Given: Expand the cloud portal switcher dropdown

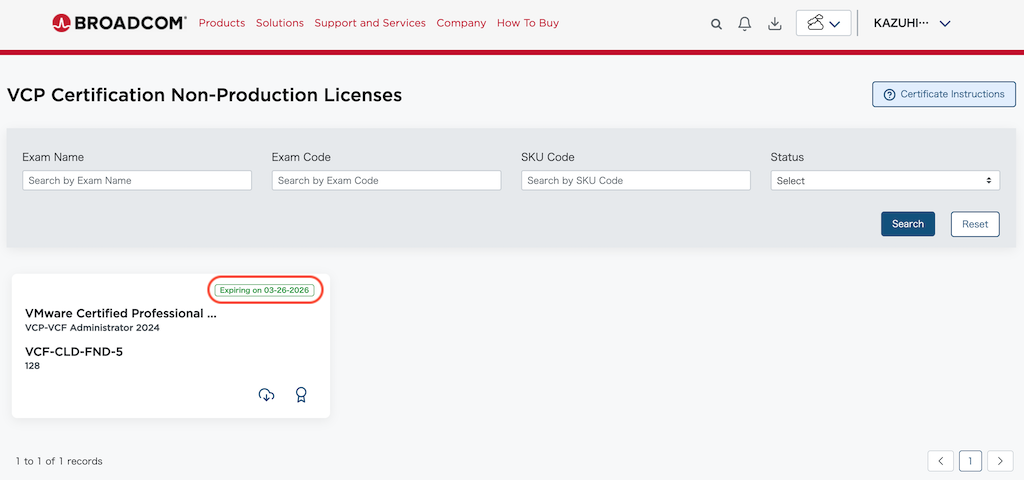Looking at the screenshot, I should tap(824, 24).
